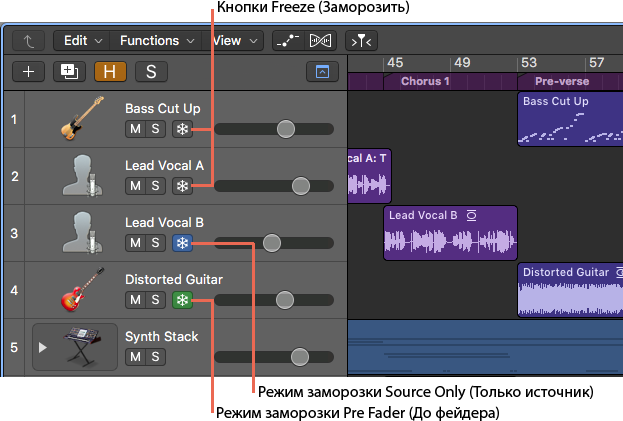Freeze the Bass Cut Up track
The width and height of the screenshot is (623, 421).
[x=182, y=129]
